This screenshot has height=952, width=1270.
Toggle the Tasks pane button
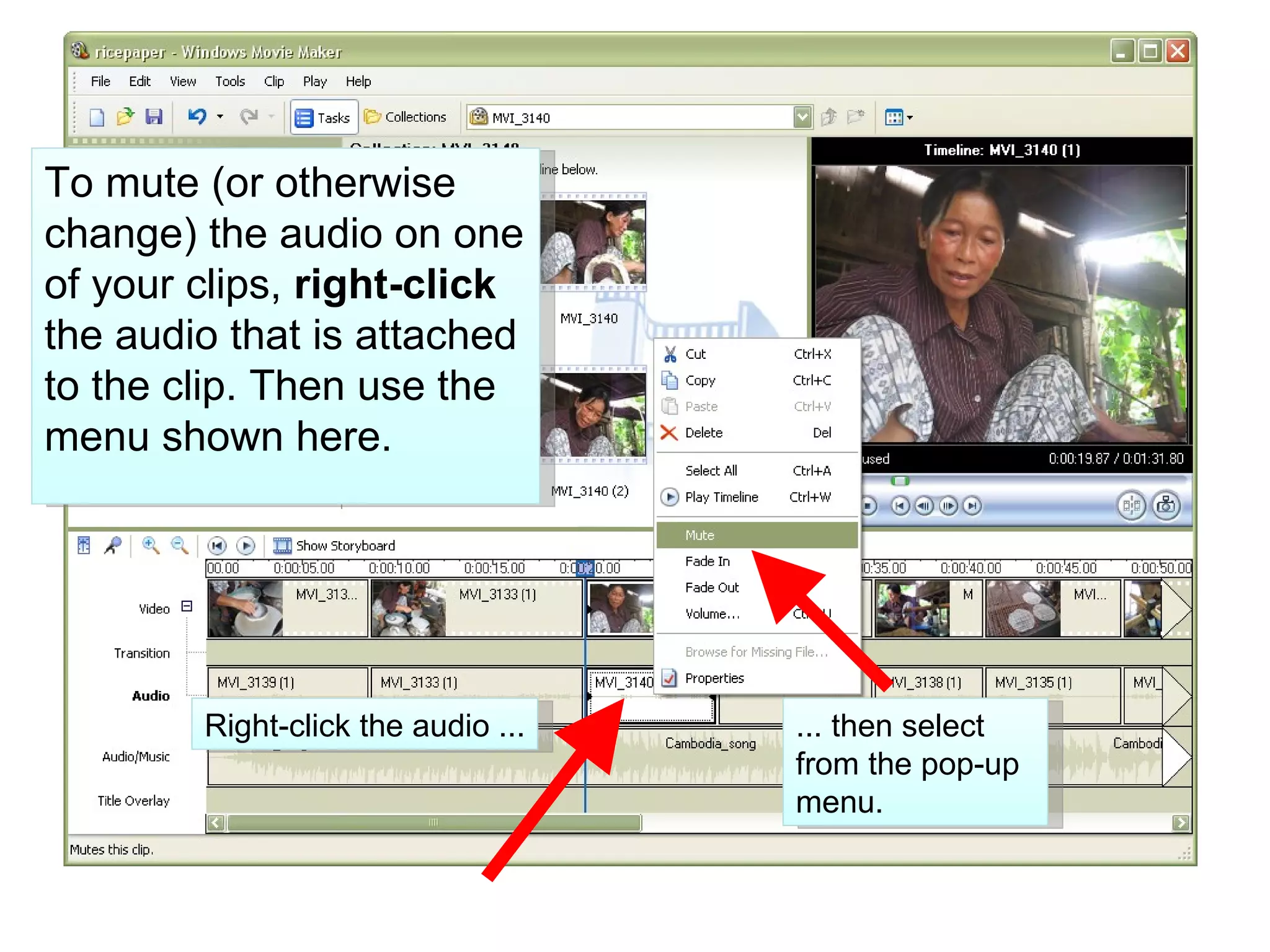pyautogui.click(x=324, y=117)
